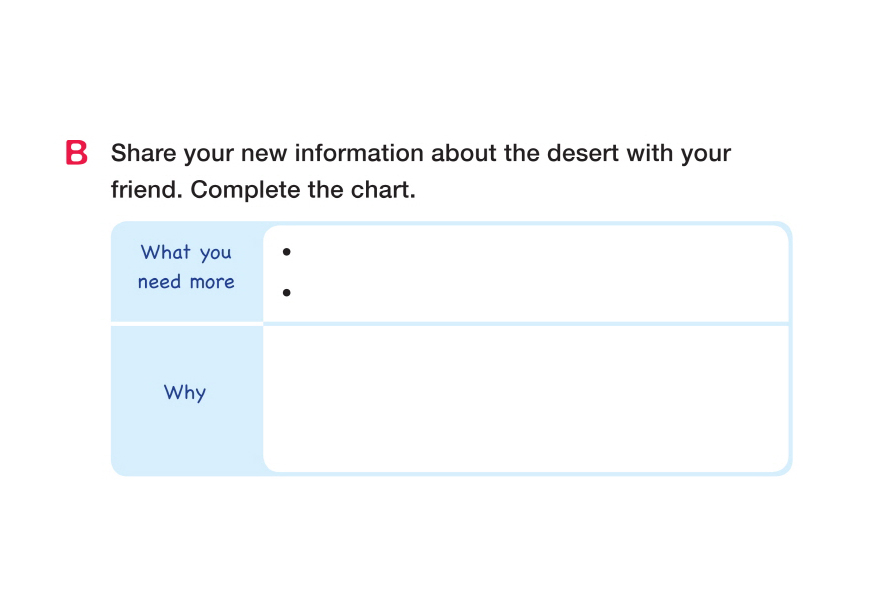873x612 pixels.
Task: Click the red letter B section marker
Action: [77, 154]
